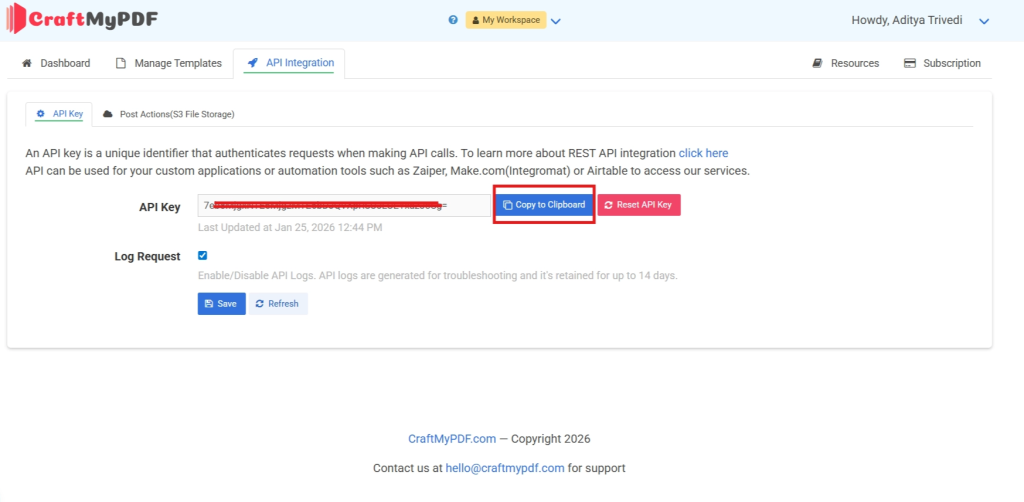Switch to Post Actions(S3 File Storage) tab
Viewport: 1024px width, 502px height.
pos(168,114)
